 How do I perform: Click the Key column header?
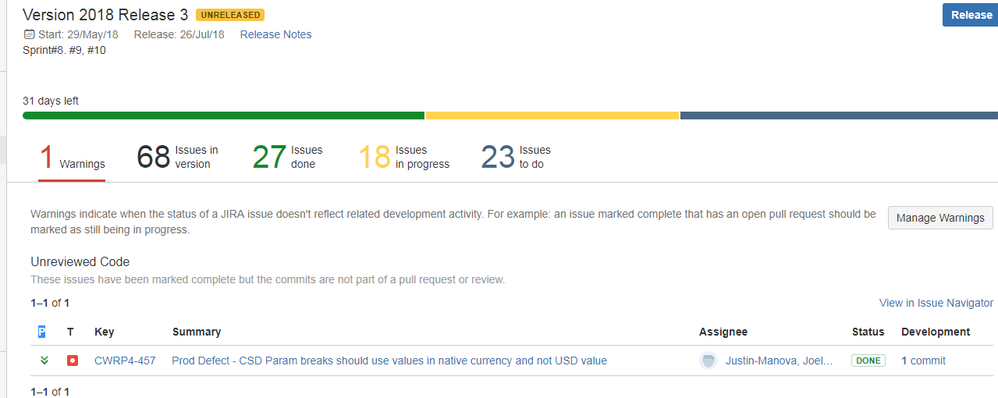pyautogui.click(x=104, y=332)
